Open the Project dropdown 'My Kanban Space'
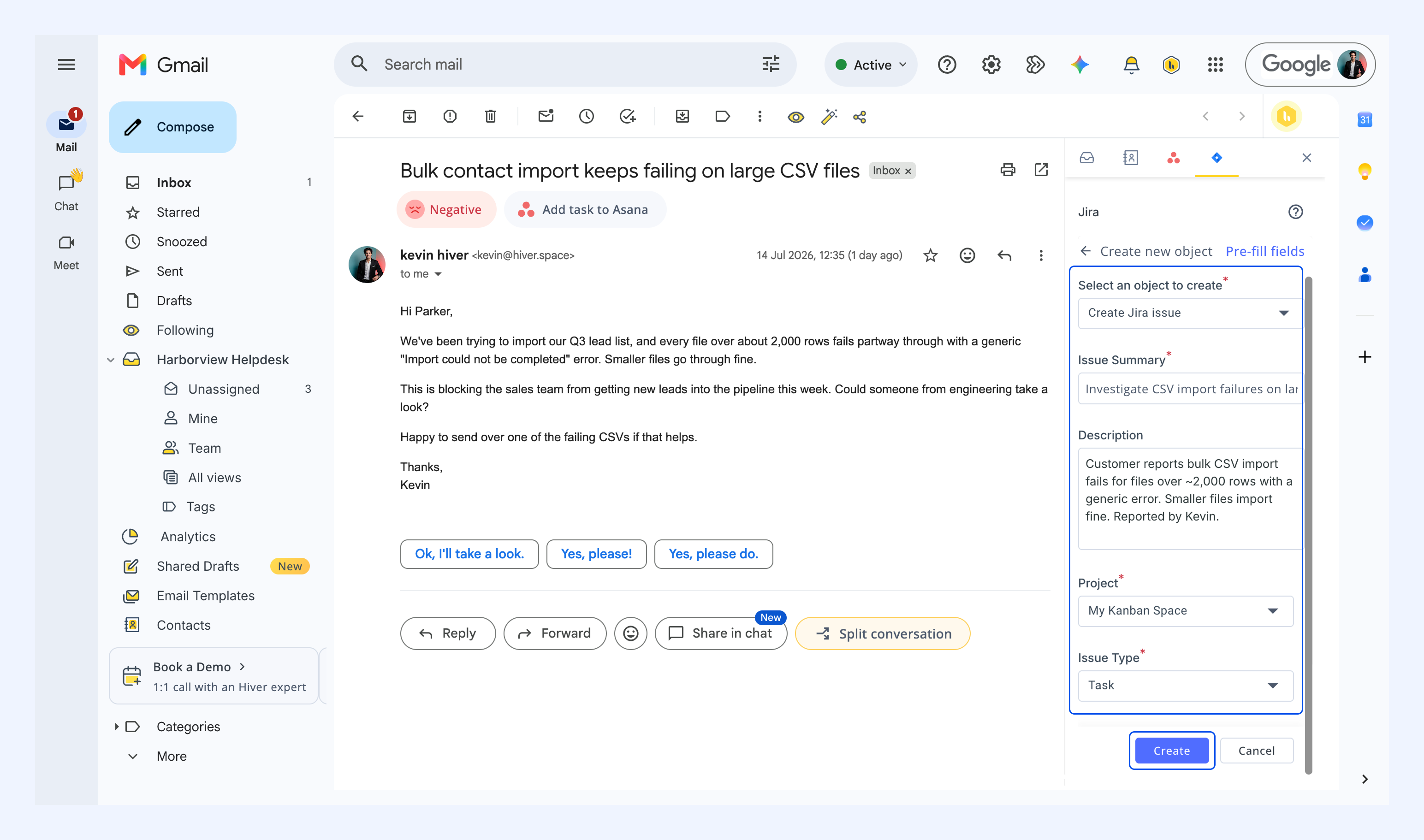This screenshot has height=840, width=1424. click(x=1186, y=611)
